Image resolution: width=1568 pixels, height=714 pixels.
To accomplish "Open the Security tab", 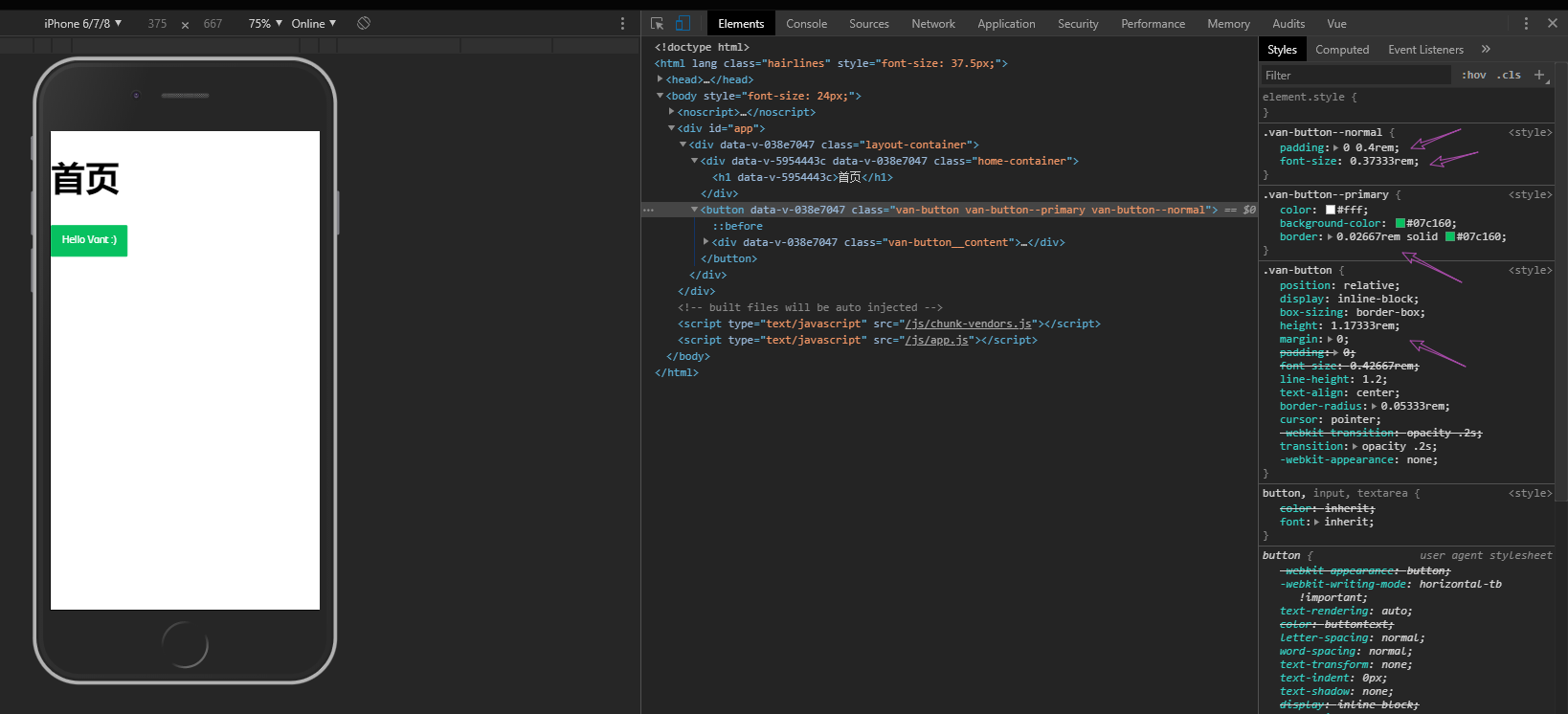I will pos(1078,24).
